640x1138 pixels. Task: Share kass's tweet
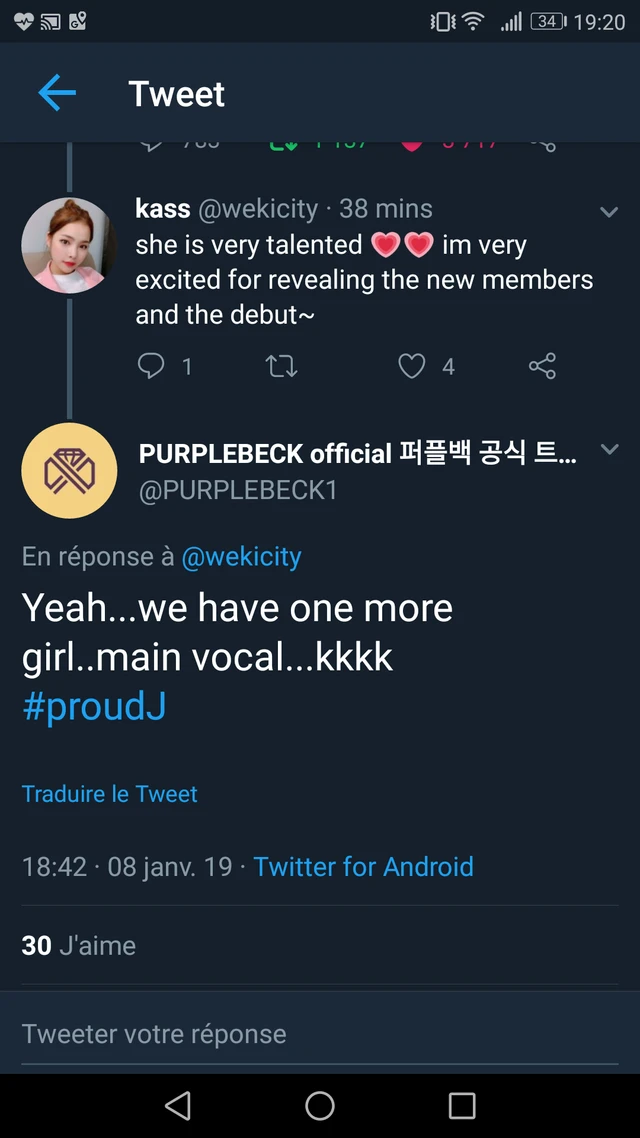coord(542,366)
